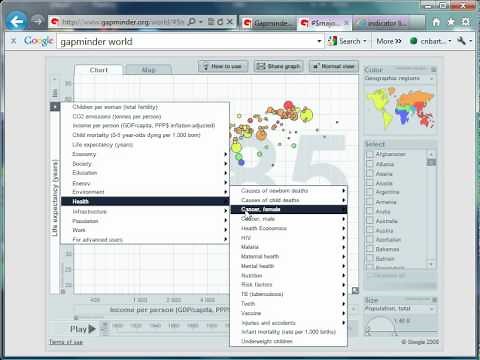The height and width of the screenshot is (360, 480).
Task: Expand the Economy submenu
Action: [144, 154]
